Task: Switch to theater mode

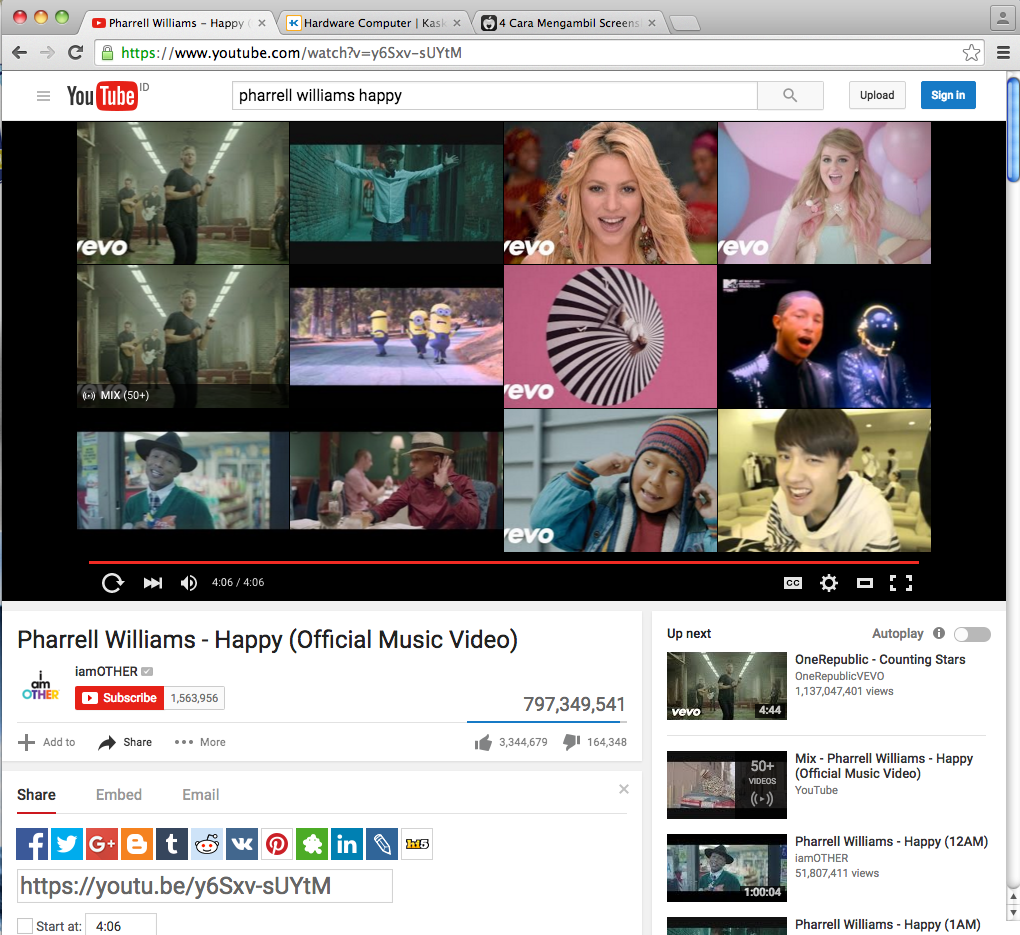Action: point(865,582)
